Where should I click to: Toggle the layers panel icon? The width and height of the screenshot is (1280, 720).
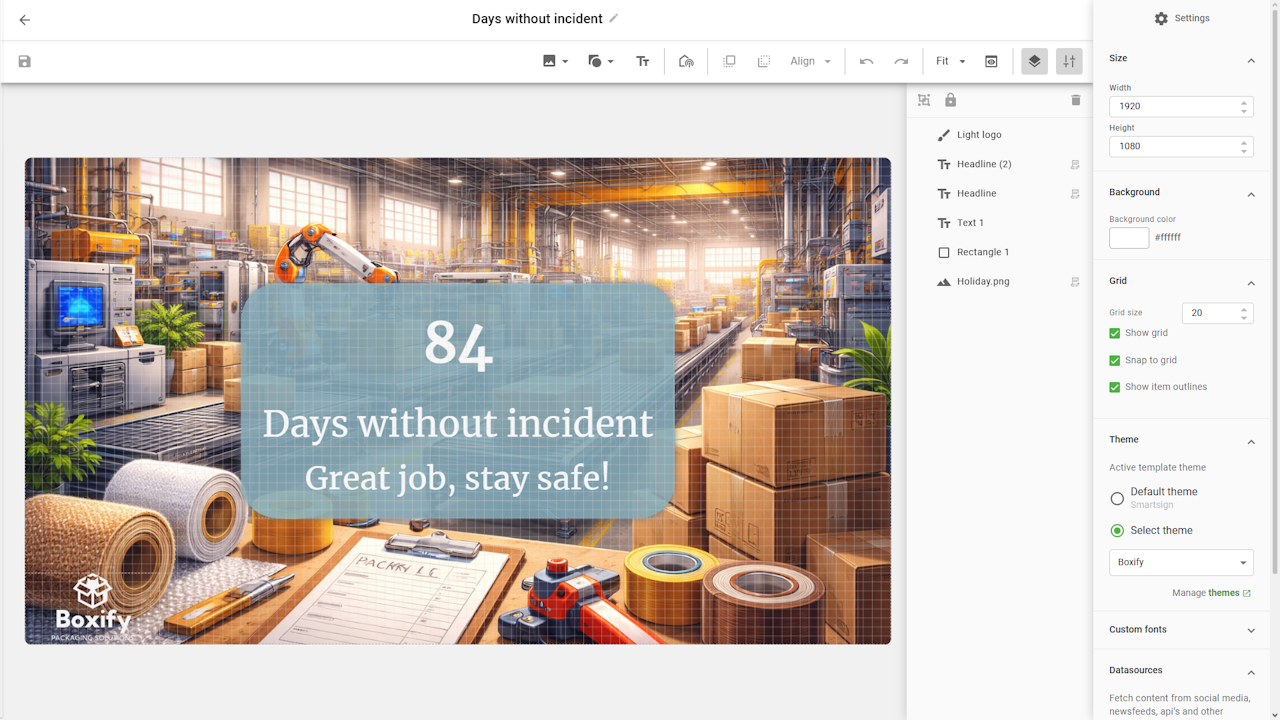[1034, 62]
